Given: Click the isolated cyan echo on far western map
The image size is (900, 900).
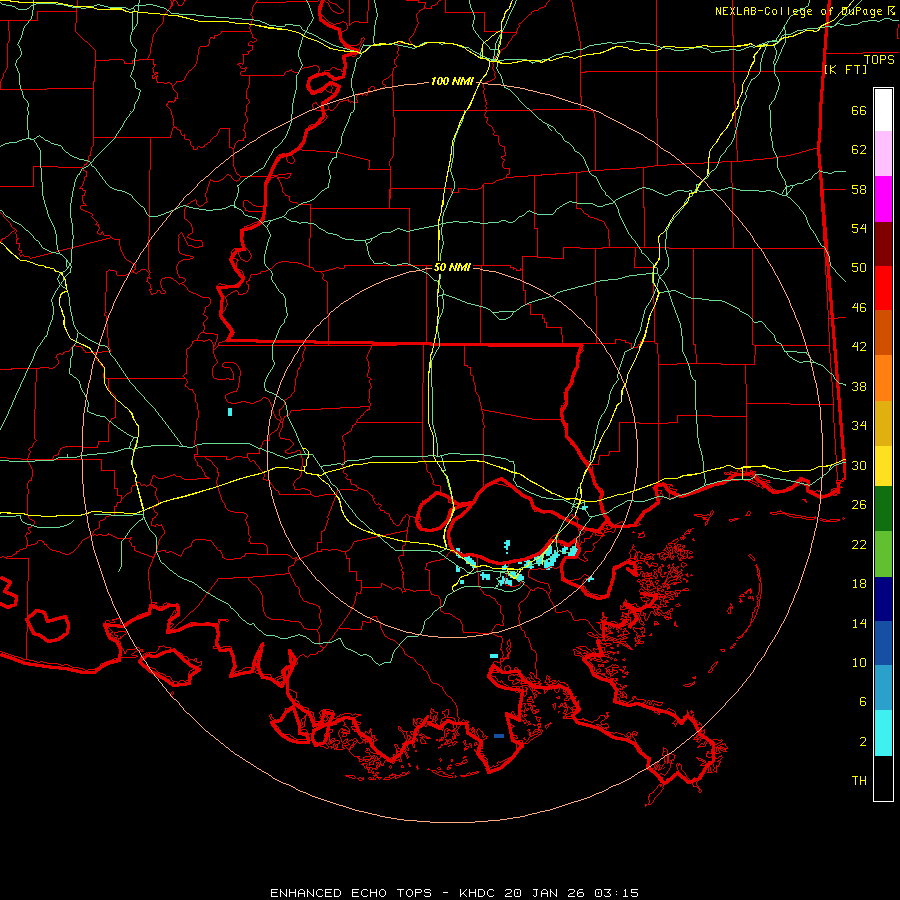Looking at the screenshot, I should [x=230, y=412].
